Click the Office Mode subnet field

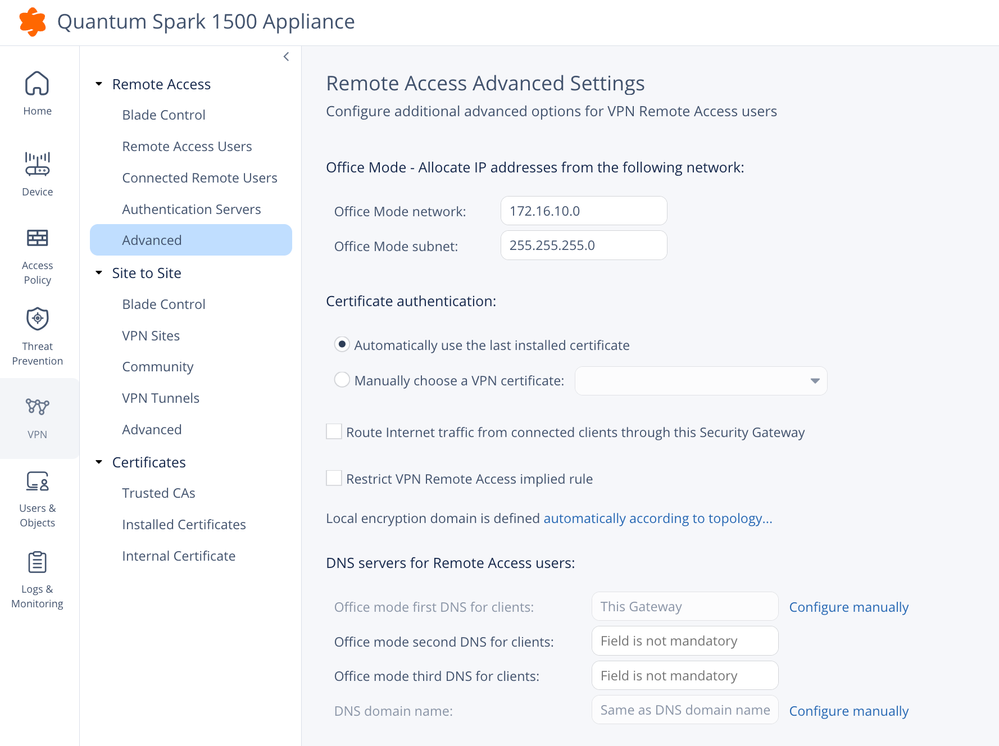(584, 245)
